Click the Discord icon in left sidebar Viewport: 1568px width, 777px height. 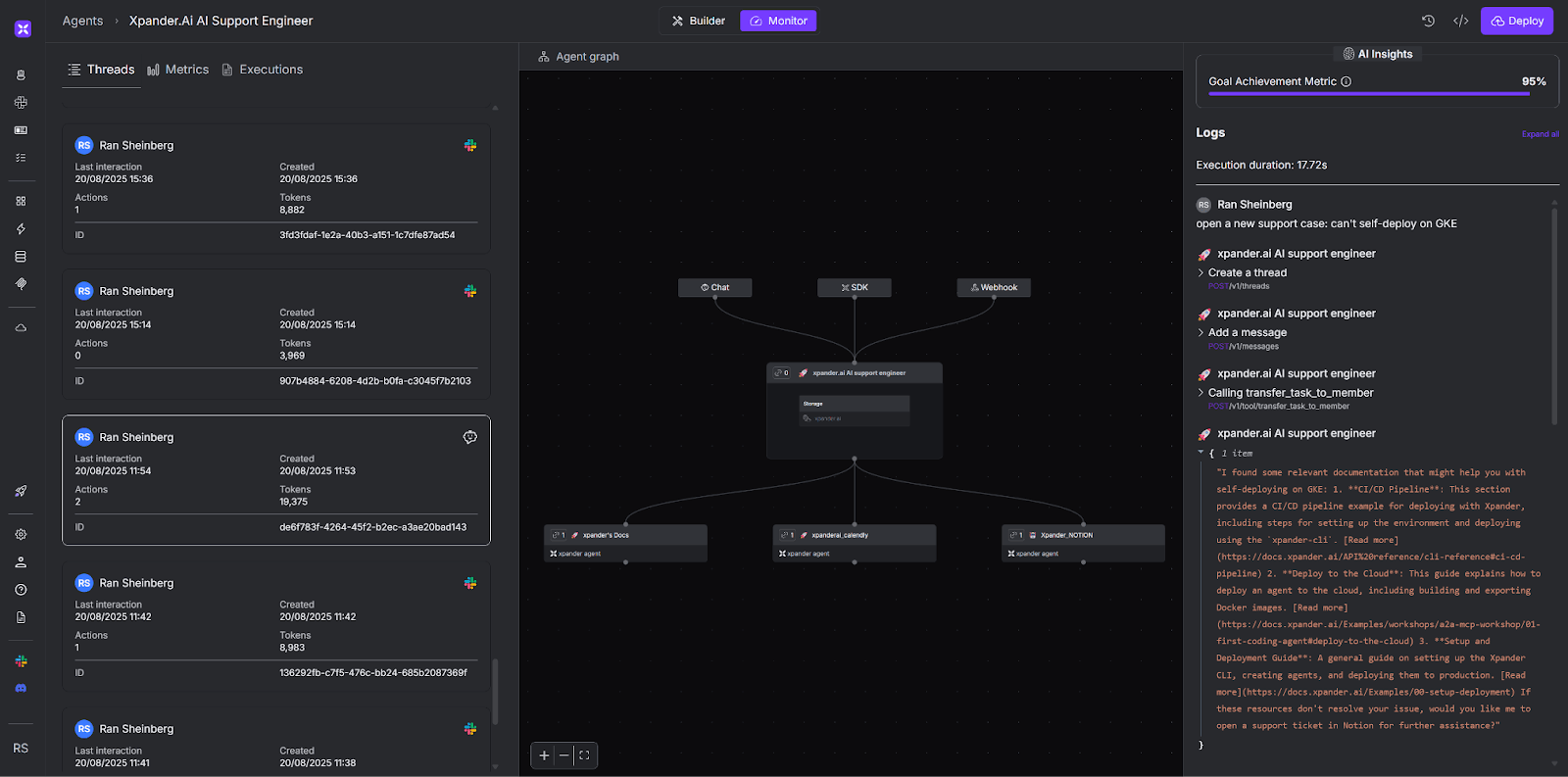point(21,688)
